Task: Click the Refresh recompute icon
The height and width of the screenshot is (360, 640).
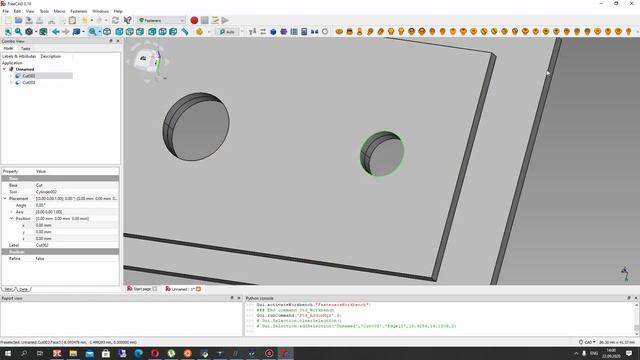Action: coord(116,20)
